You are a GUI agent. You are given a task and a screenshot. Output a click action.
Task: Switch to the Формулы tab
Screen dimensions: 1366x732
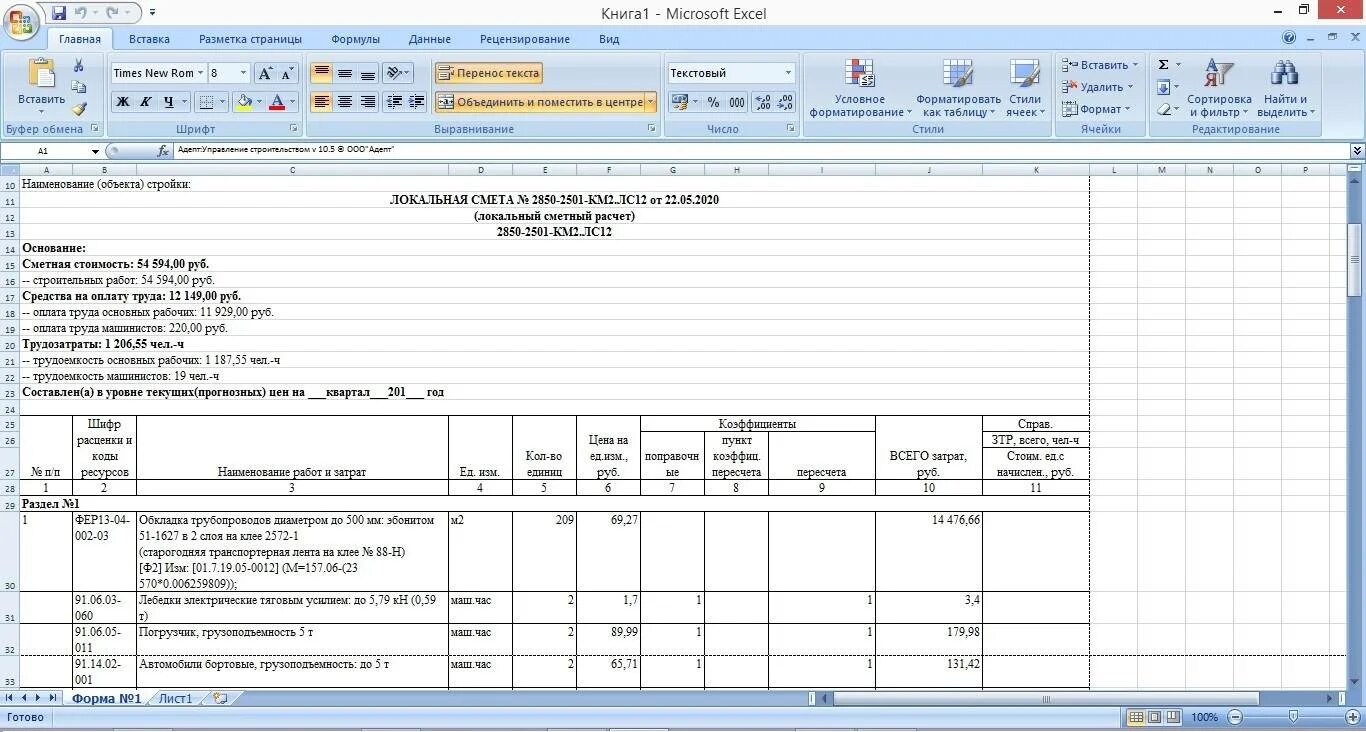tap(355, 39)
